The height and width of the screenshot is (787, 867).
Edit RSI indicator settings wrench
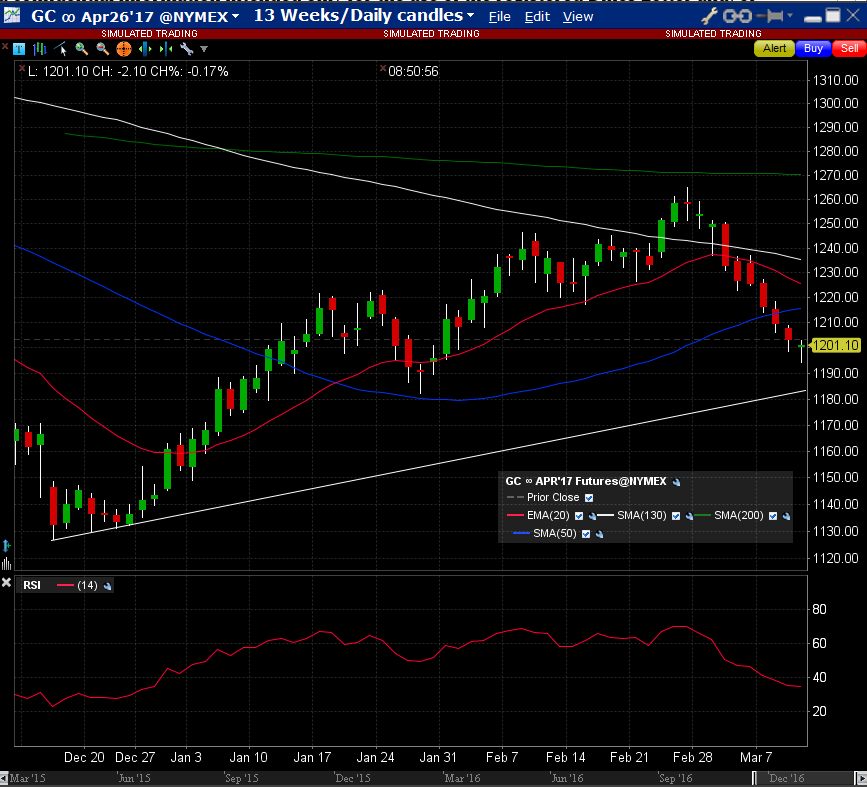(x=107, y=586)
